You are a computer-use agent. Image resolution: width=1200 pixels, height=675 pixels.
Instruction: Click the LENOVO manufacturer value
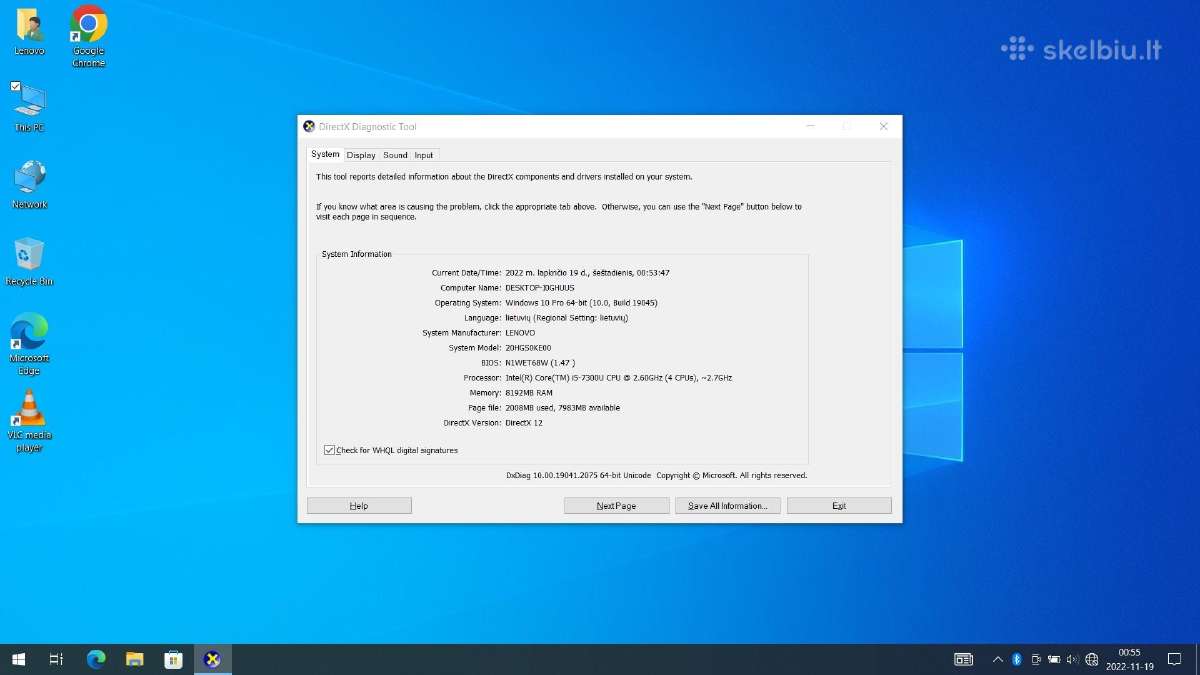520,333
